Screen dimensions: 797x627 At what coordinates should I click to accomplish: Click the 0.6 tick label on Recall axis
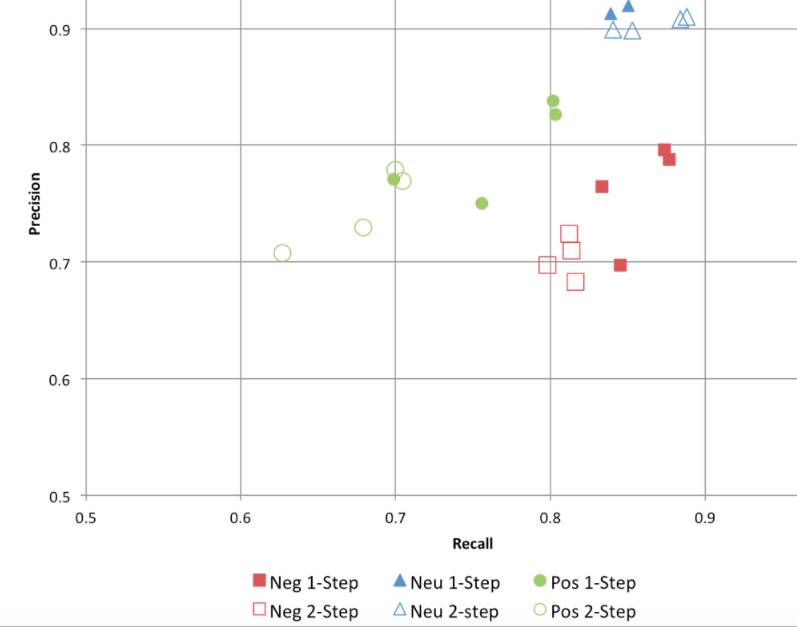(240, 518)
